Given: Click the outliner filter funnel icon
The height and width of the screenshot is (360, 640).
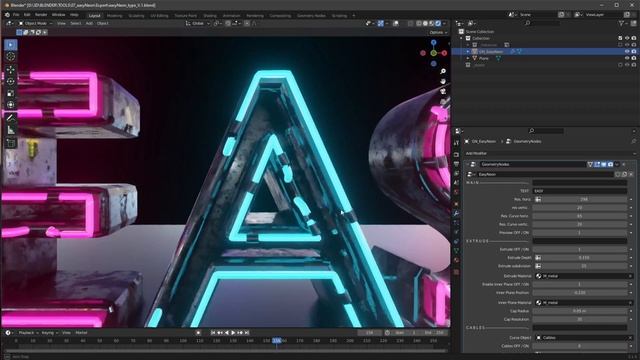Looking at the screenshot, I should coord(622,24).
